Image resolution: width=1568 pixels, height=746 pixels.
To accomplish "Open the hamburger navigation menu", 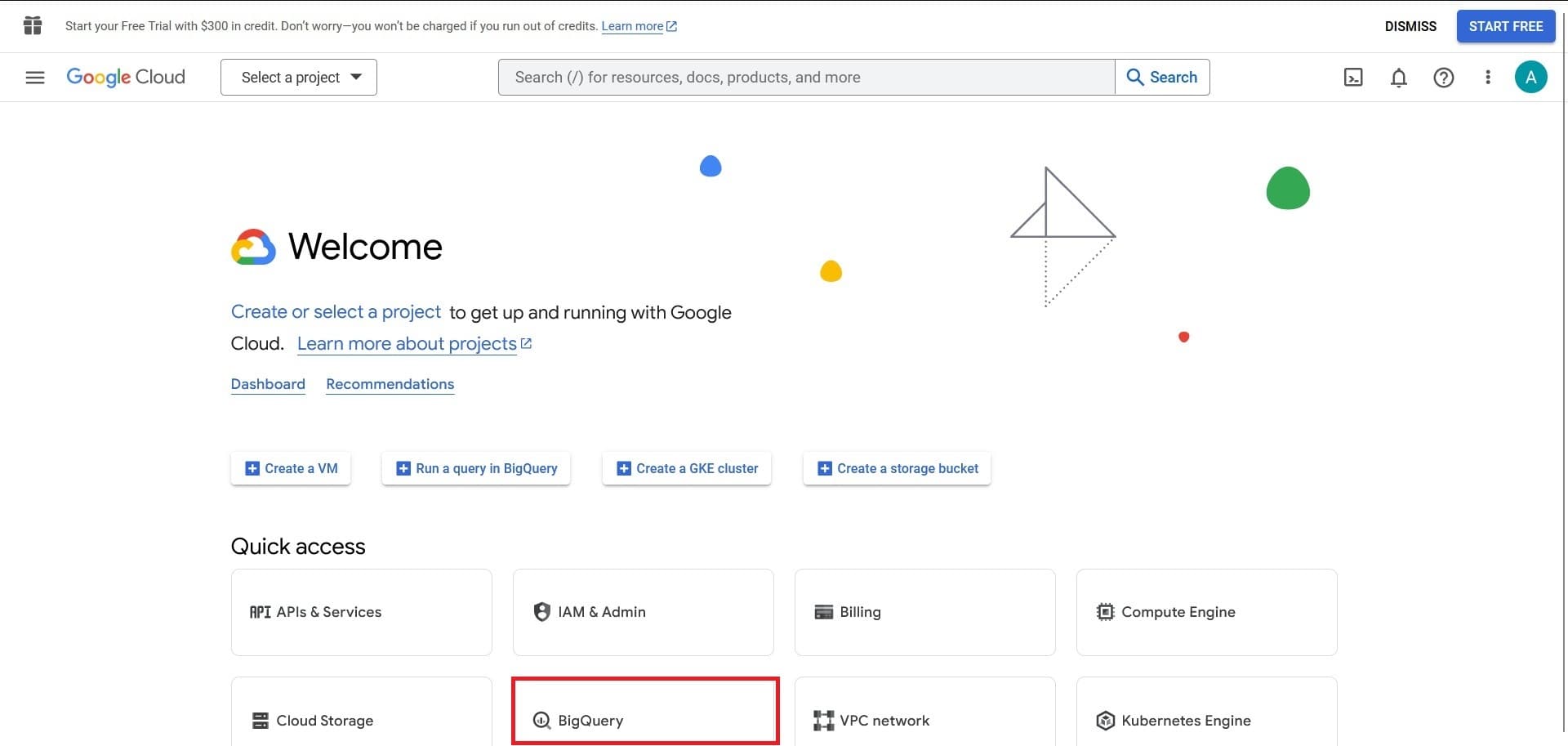I will click(x=34, y=78).
